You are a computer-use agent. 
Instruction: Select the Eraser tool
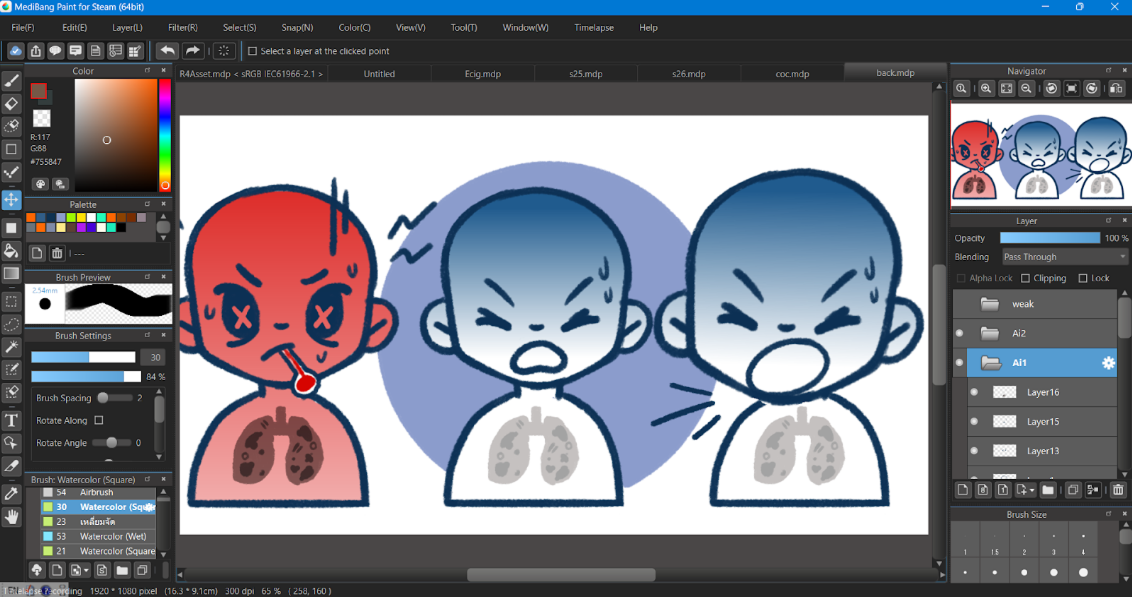point(12,103)
